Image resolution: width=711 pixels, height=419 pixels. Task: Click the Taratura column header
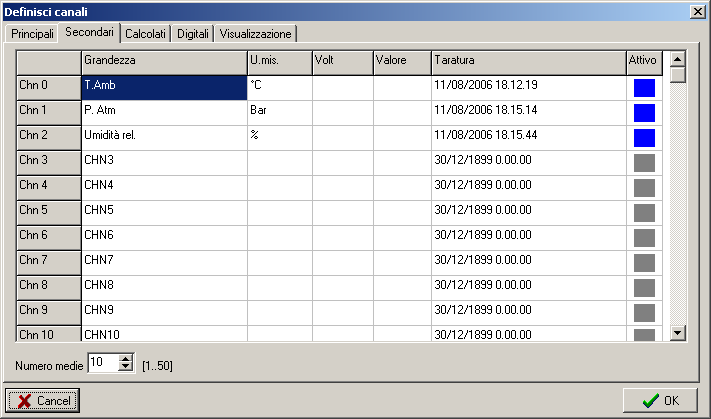coord(527,61)
